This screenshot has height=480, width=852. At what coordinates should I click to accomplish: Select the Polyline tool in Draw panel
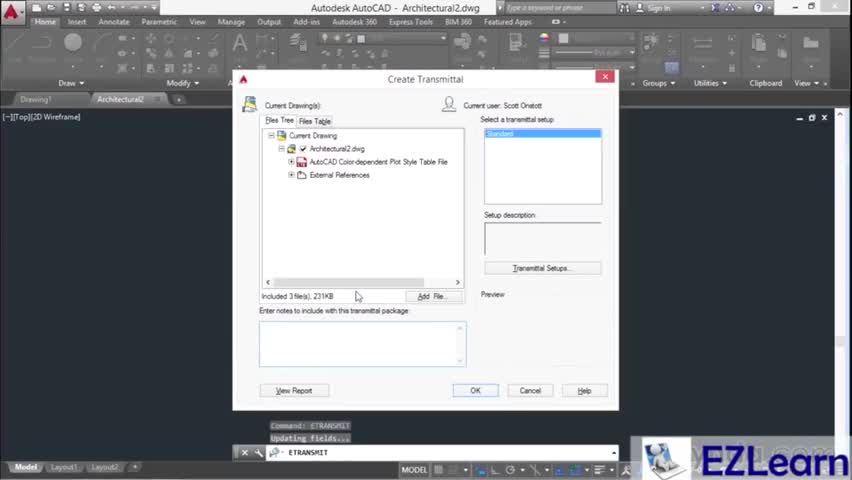coord(43,42)
